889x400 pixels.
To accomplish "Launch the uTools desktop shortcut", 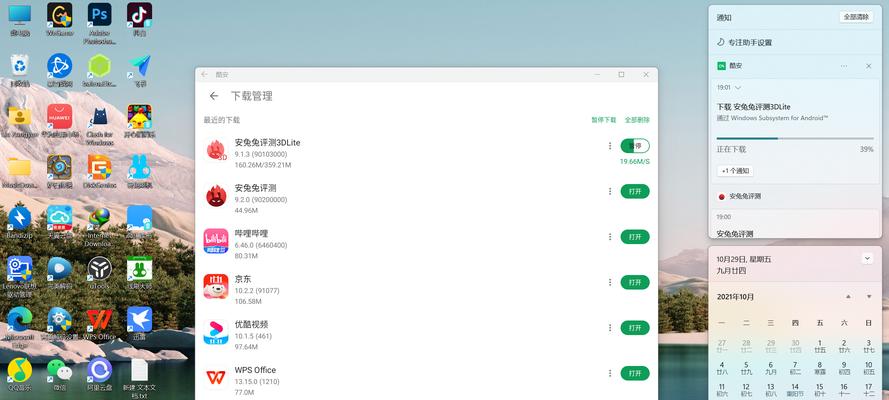I will tap(100, 269).
